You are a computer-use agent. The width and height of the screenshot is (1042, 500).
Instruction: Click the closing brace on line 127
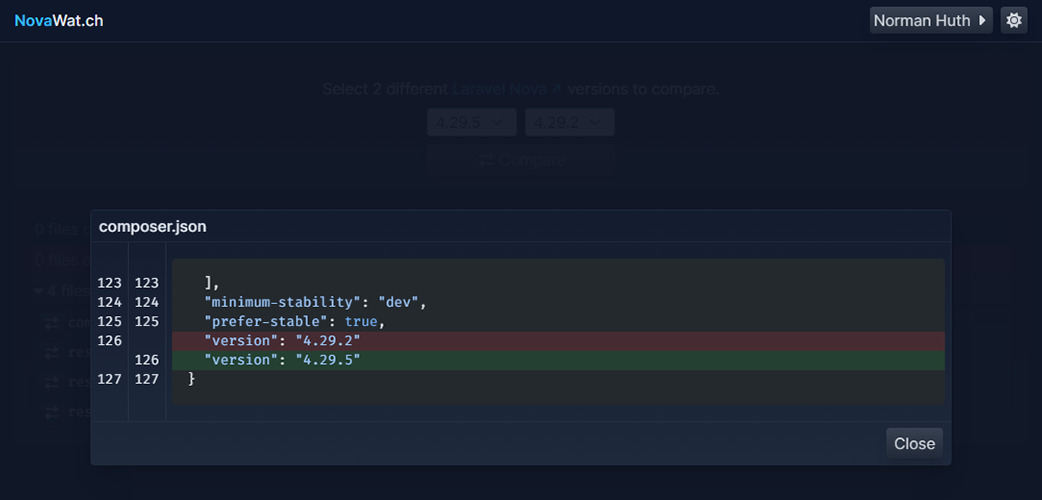192,379
